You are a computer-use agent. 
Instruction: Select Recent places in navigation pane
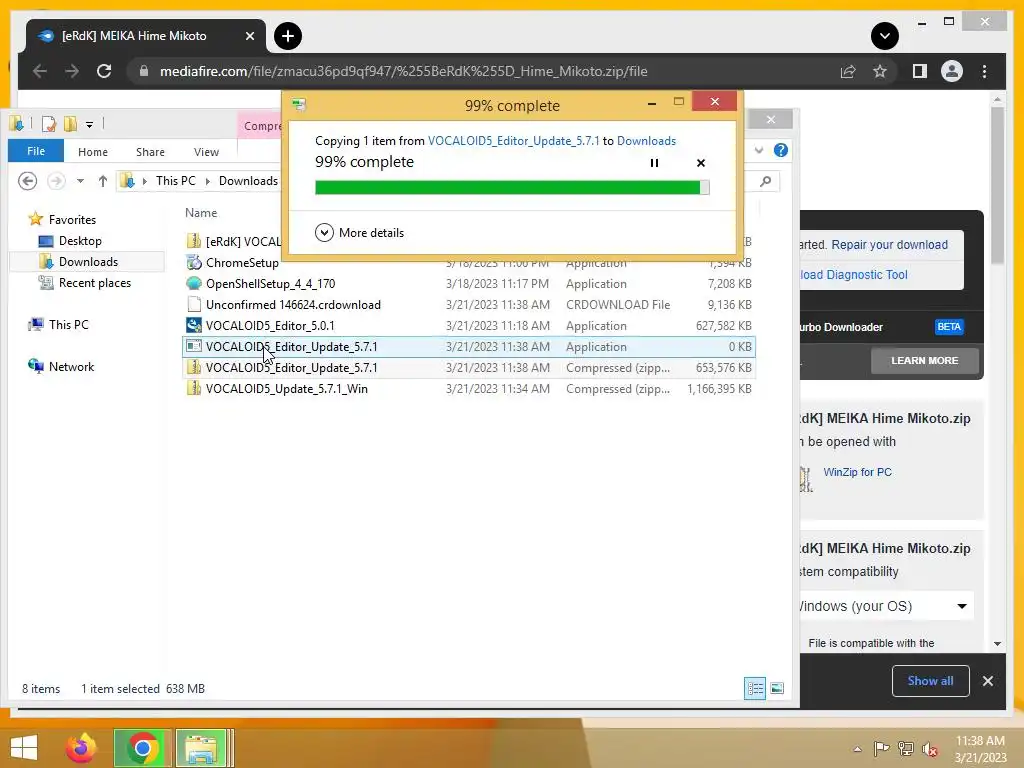pos(85,283)
